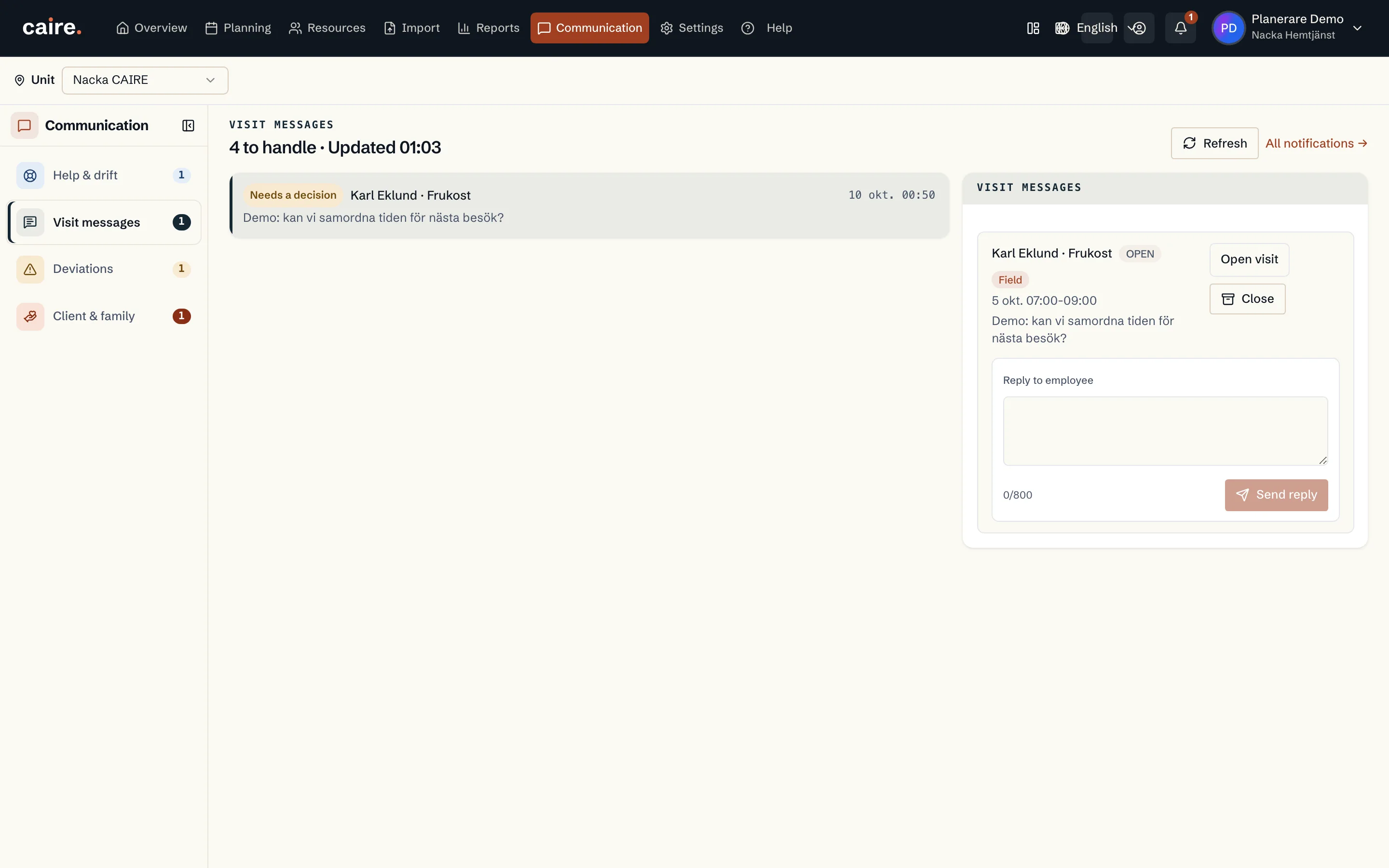
Task: Click the OPEN status badge
Action: pyautogui.click(x=1139, y=254)
